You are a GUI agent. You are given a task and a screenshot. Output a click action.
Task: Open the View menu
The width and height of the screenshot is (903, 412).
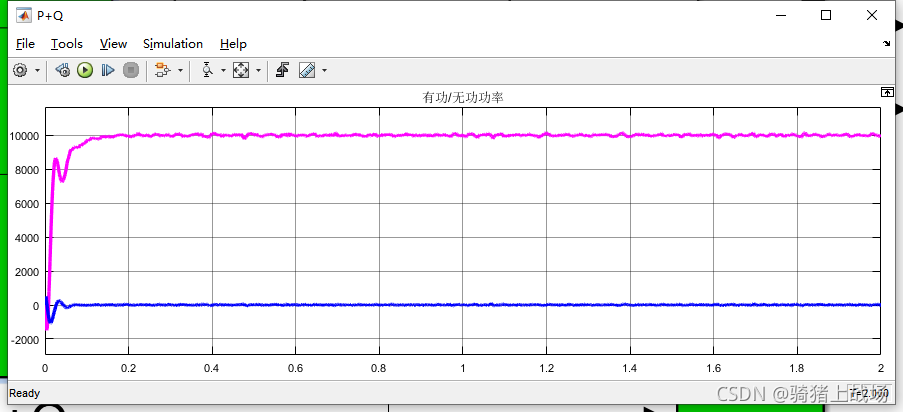click(113, 44)
